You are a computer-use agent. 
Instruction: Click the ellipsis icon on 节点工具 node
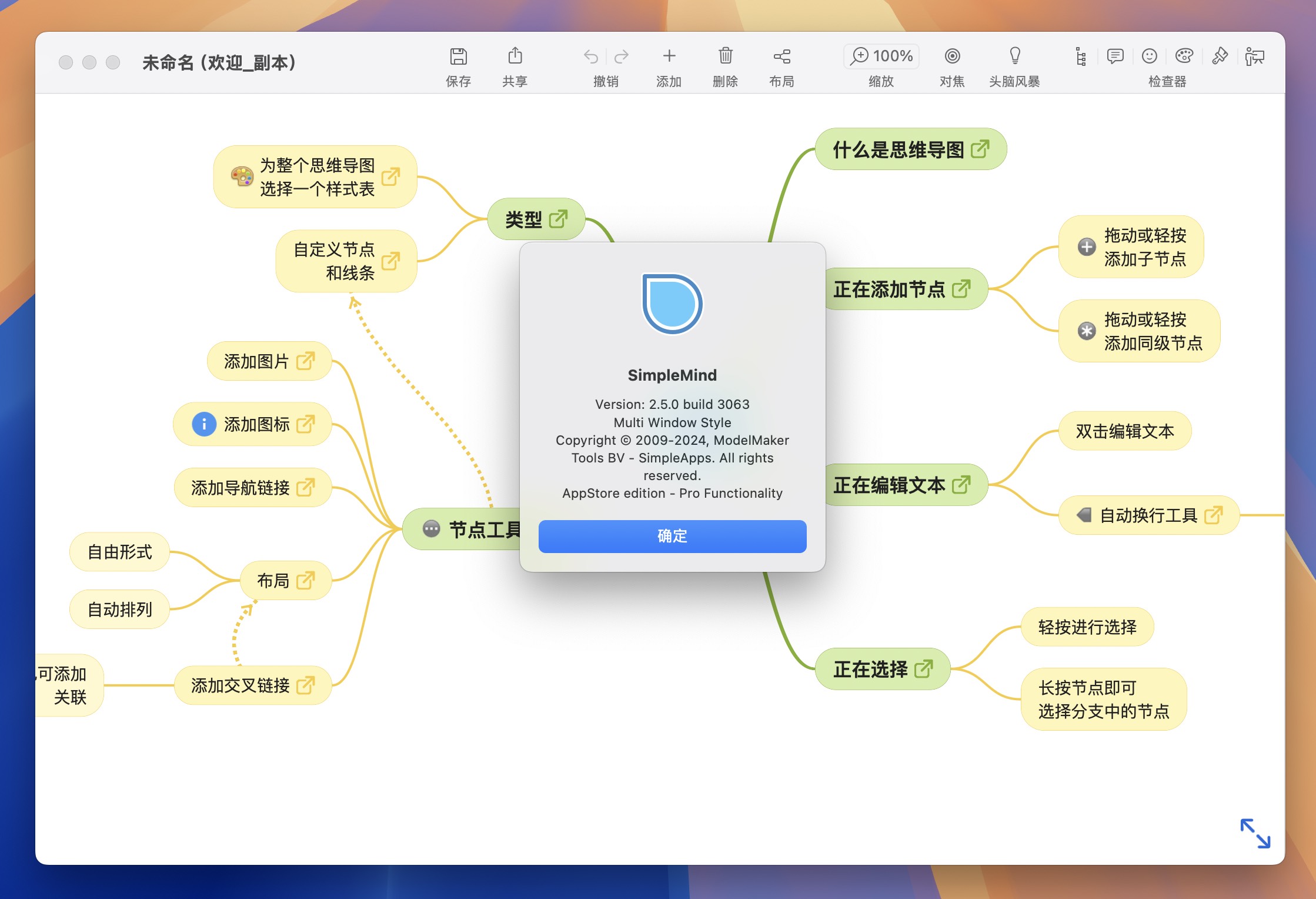point(431,529)
